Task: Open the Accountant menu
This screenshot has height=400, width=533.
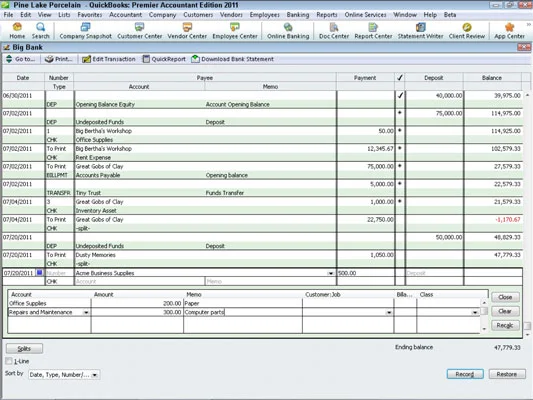Action: (125, 15)
